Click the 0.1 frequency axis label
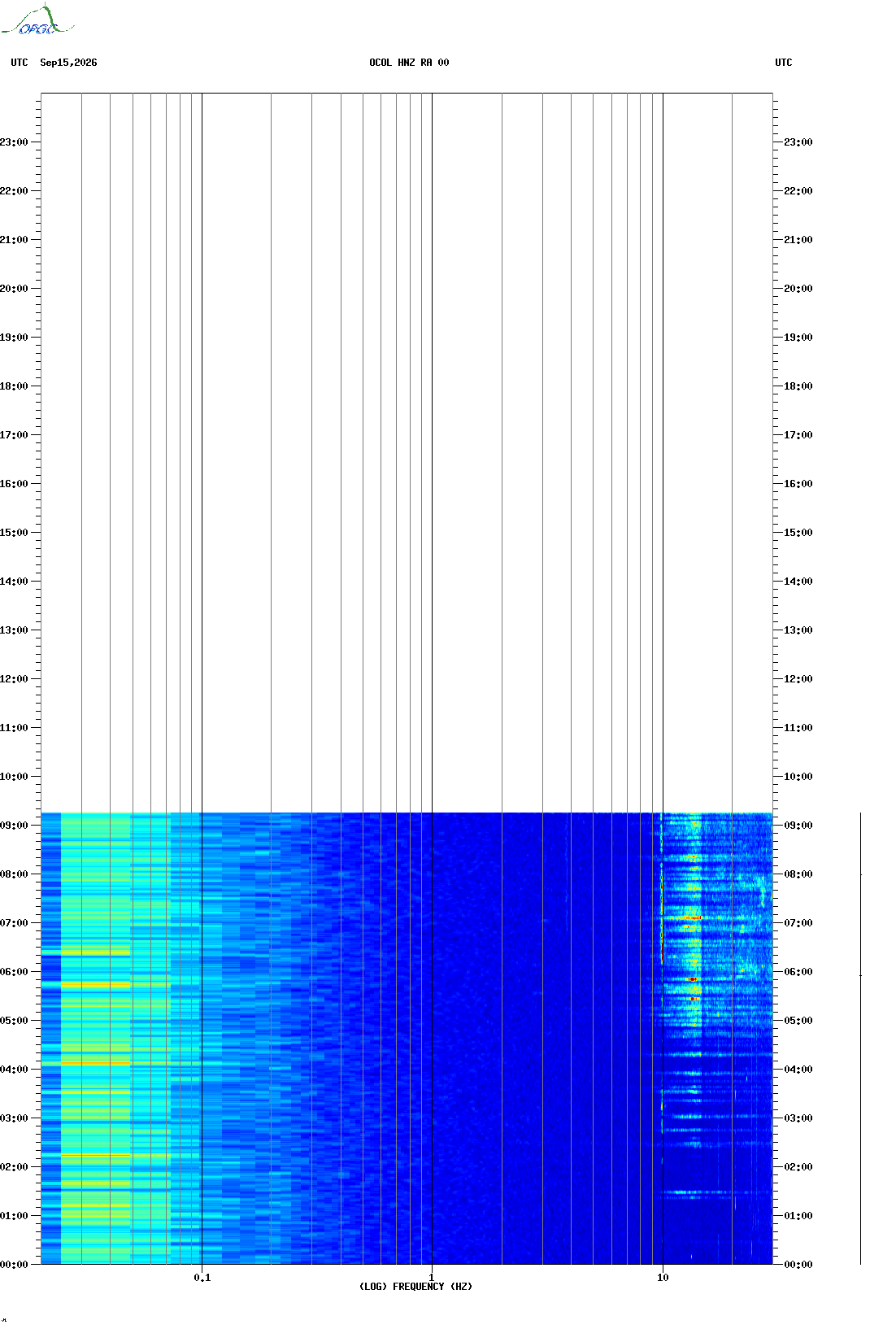Image resolution: width=896 pixels, height=1329 pixels. pos(202,1278)
